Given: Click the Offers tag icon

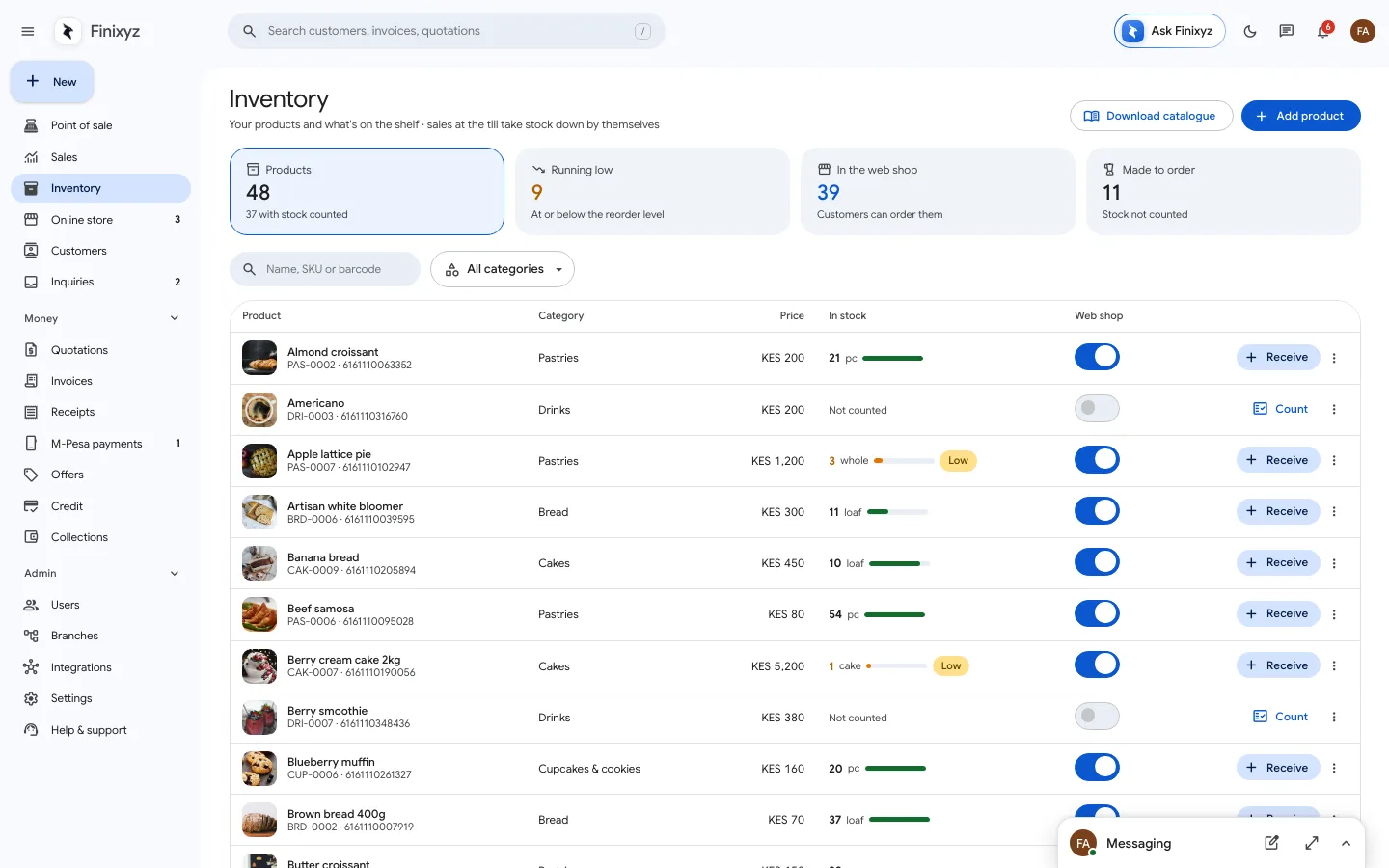Looking at the screenshot, I should tap(31, 475).
